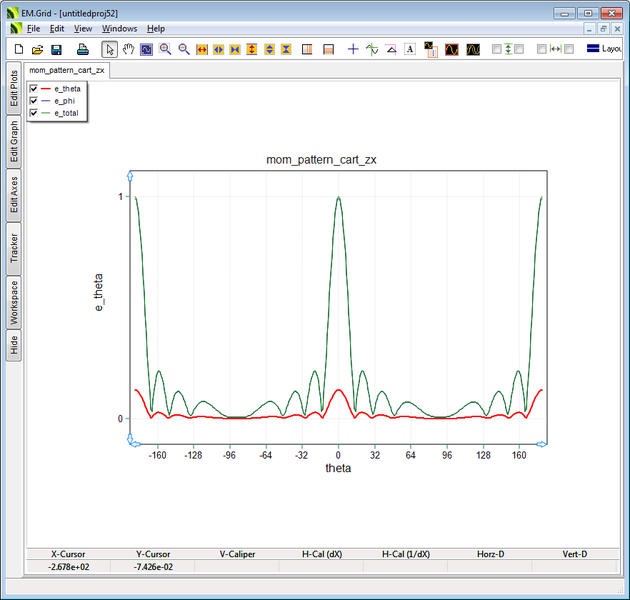Click the X-Cursor value field
This screenshot has width=630, height=600.
click(68, 567)
